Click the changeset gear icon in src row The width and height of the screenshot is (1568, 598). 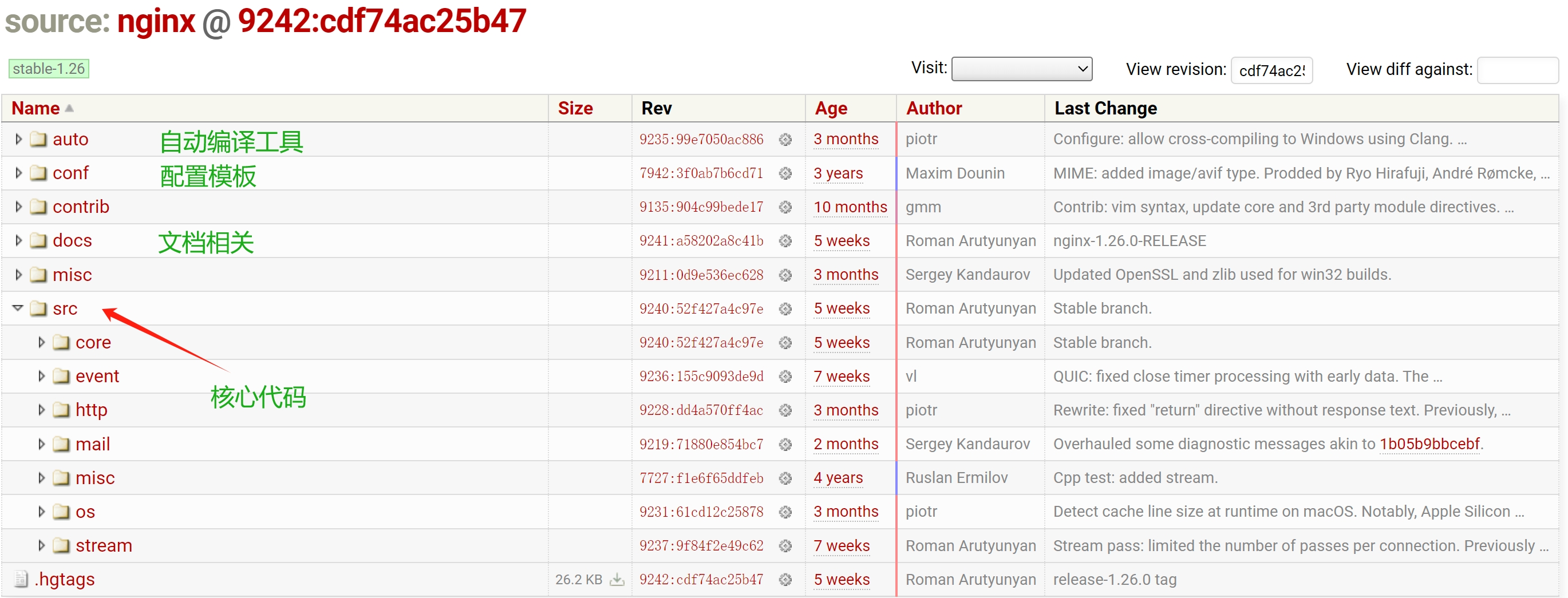point(785,309)
